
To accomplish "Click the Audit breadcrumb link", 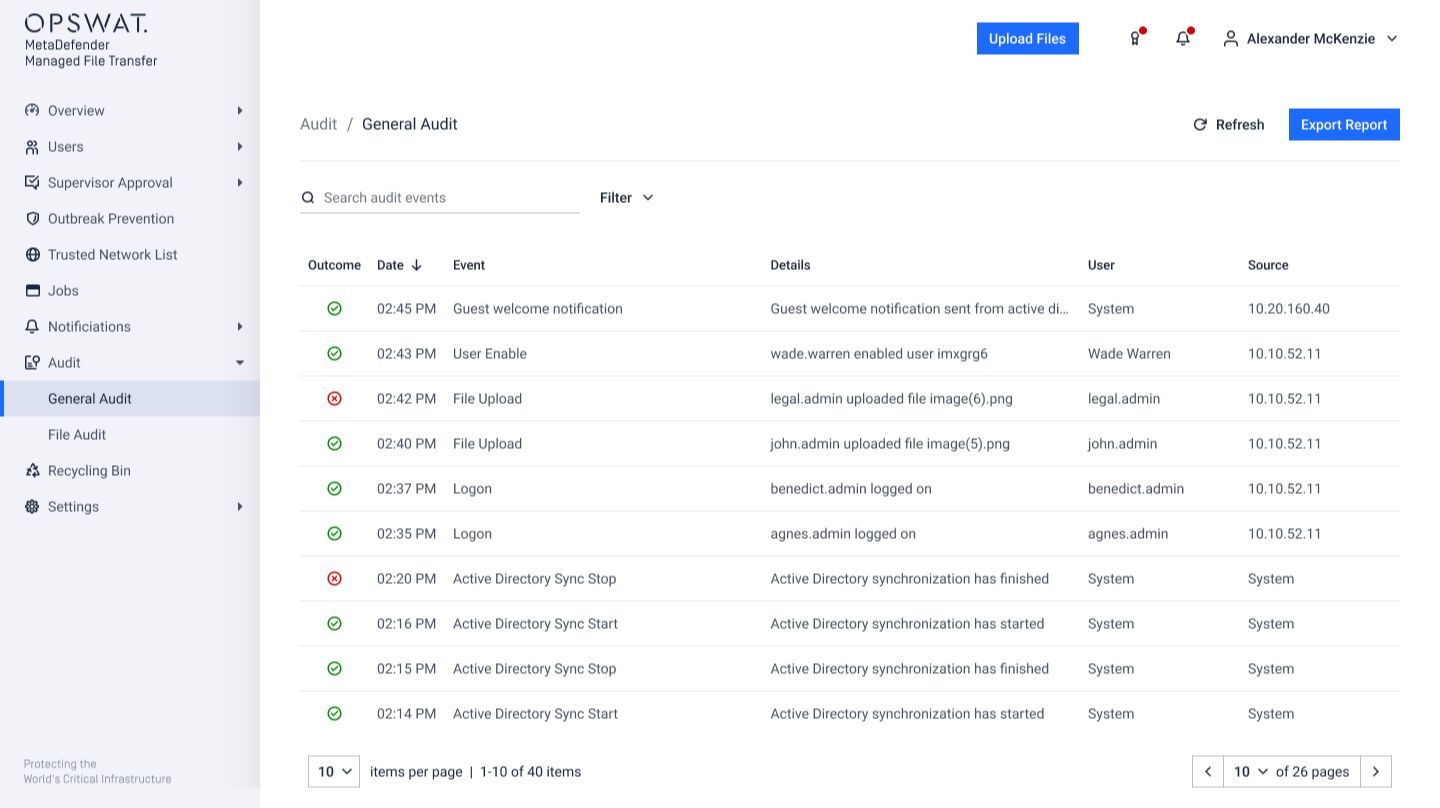I will pos(318,124).
